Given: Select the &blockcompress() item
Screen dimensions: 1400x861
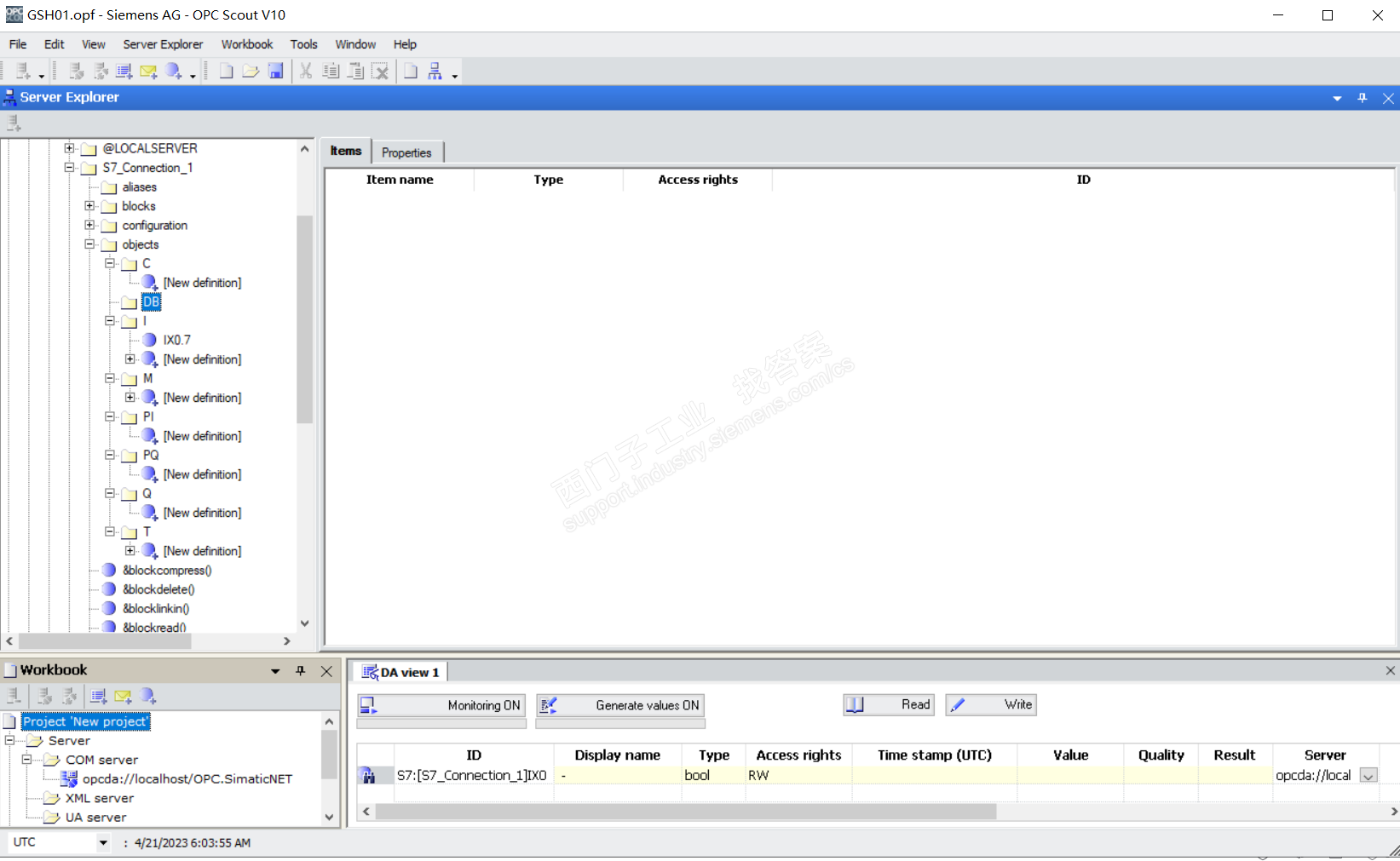Looking at the screenshot, I should [x=167, y=571].
